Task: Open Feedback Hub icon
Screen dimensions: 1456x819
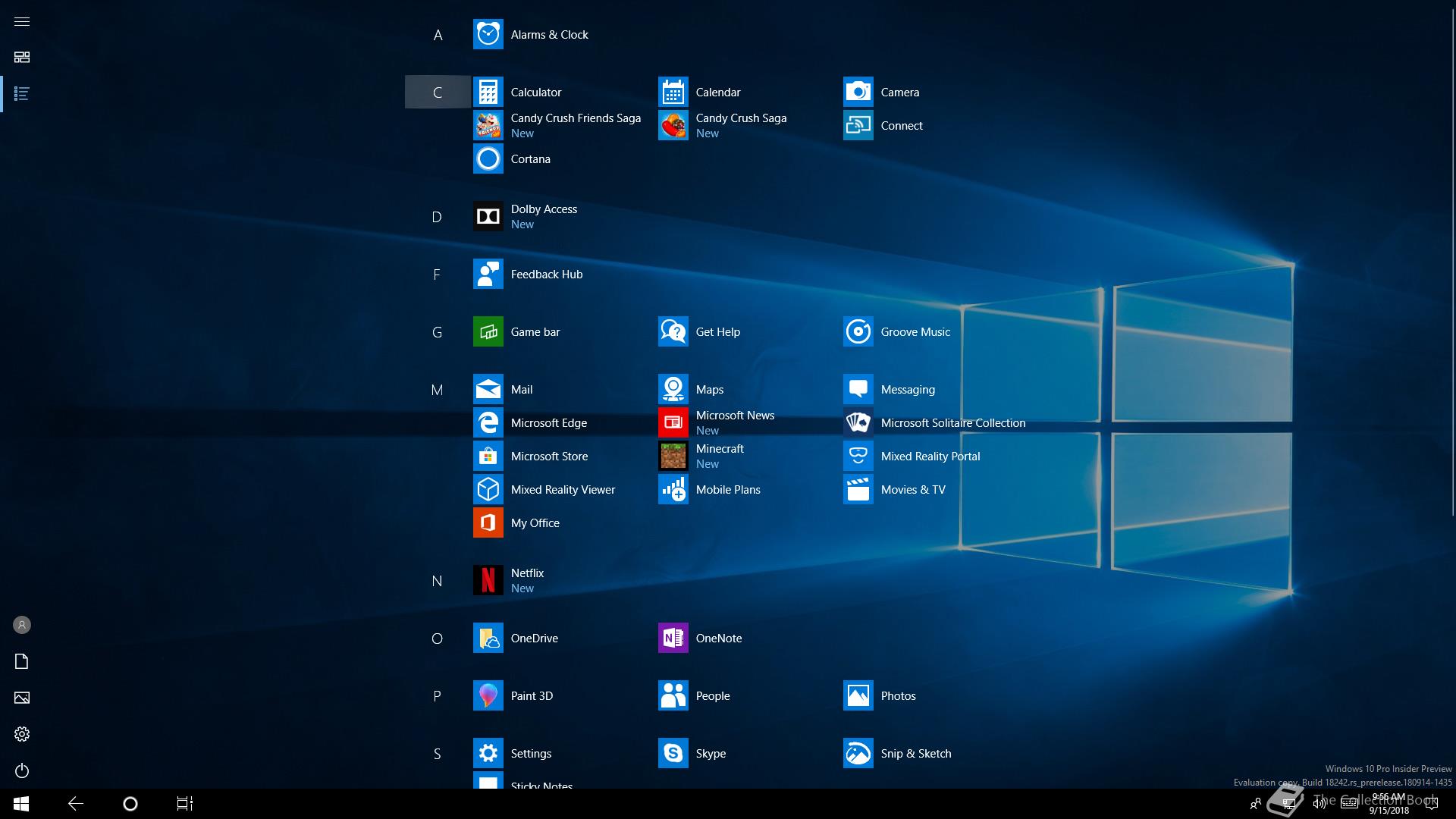Action: [x=488, y=274]
